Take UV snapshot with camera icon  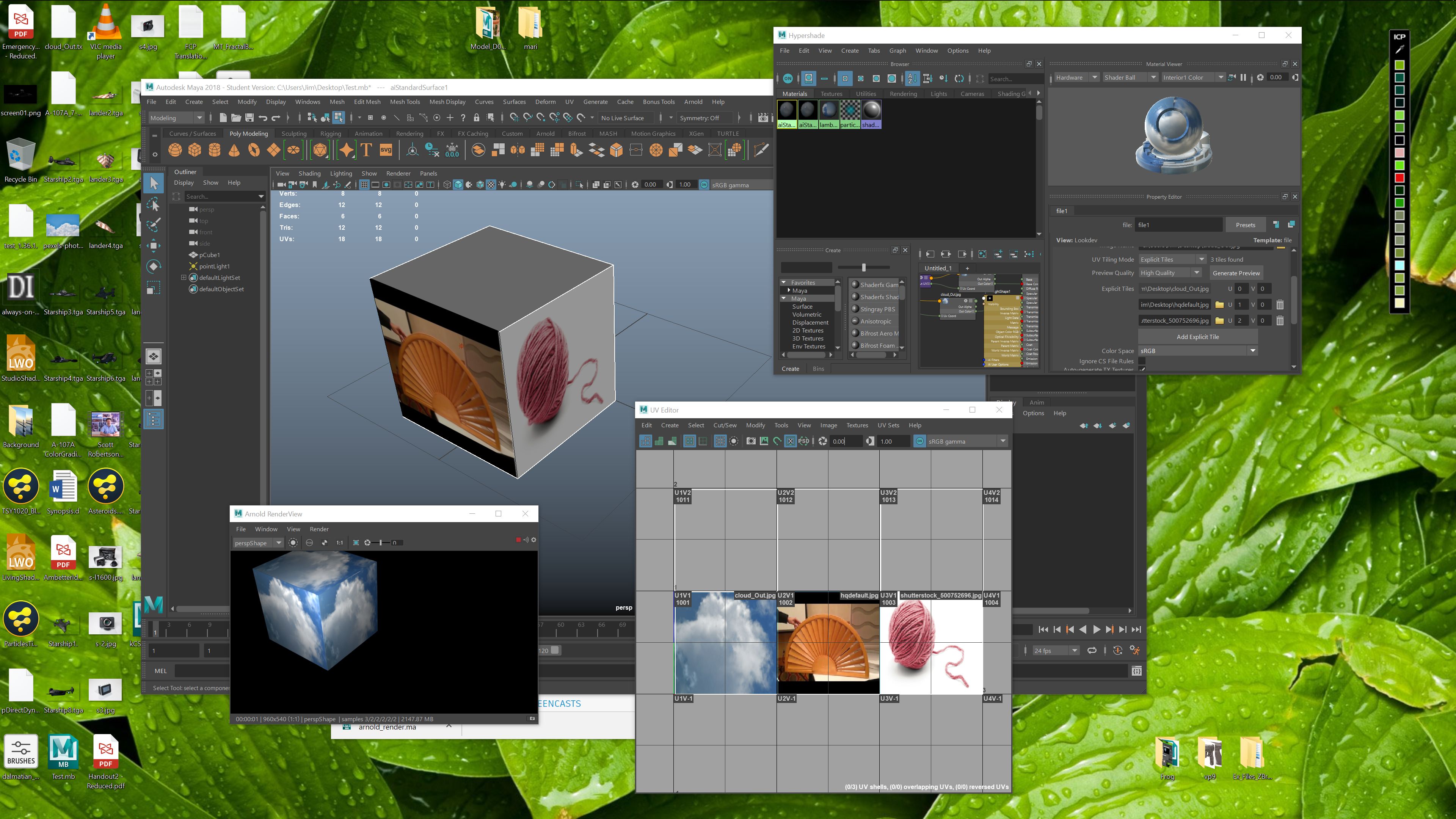click(751, 441)
